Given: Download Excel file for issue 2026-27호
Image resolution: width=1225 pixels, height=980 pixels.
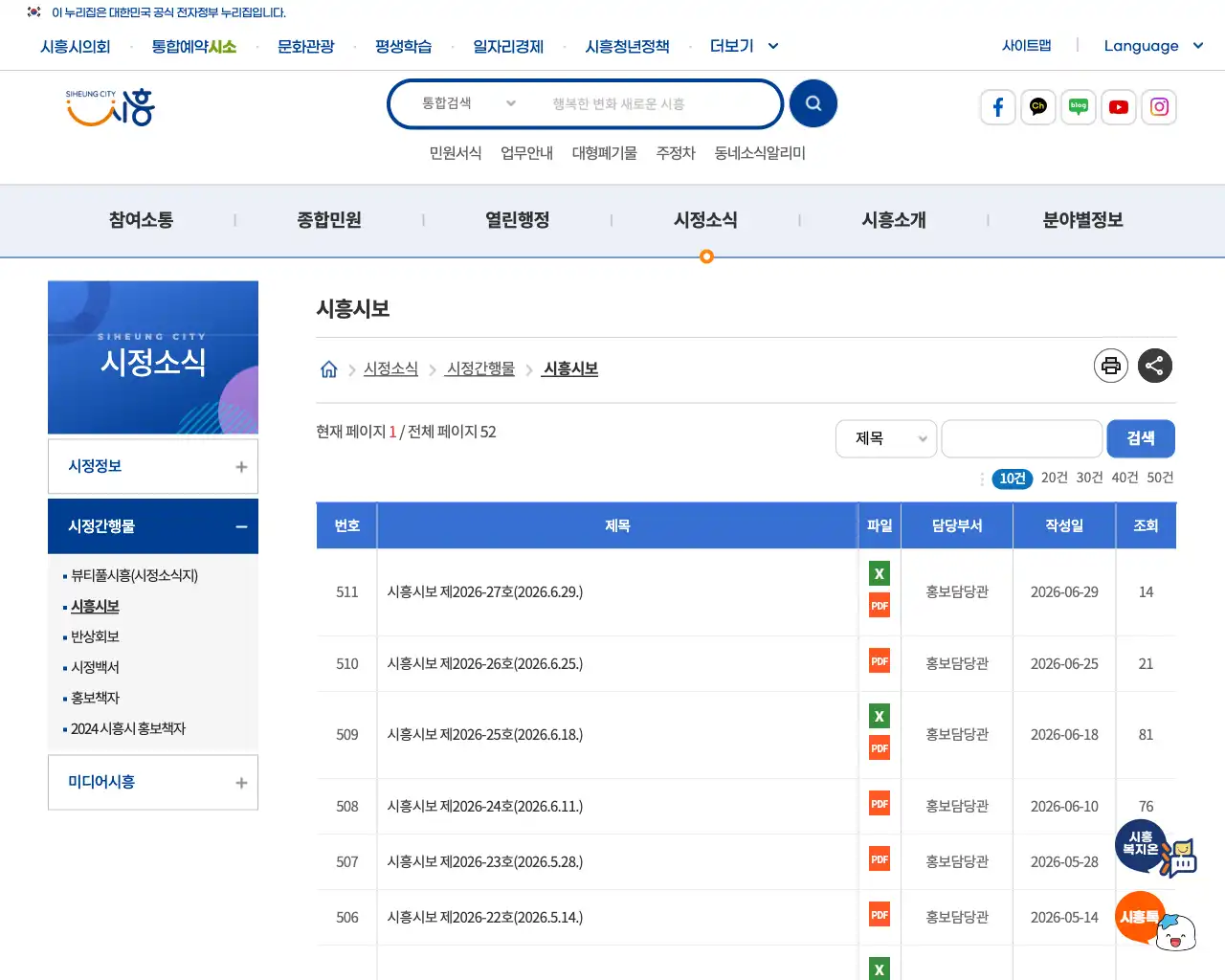Looking at the screenshot, I should 880,573.
